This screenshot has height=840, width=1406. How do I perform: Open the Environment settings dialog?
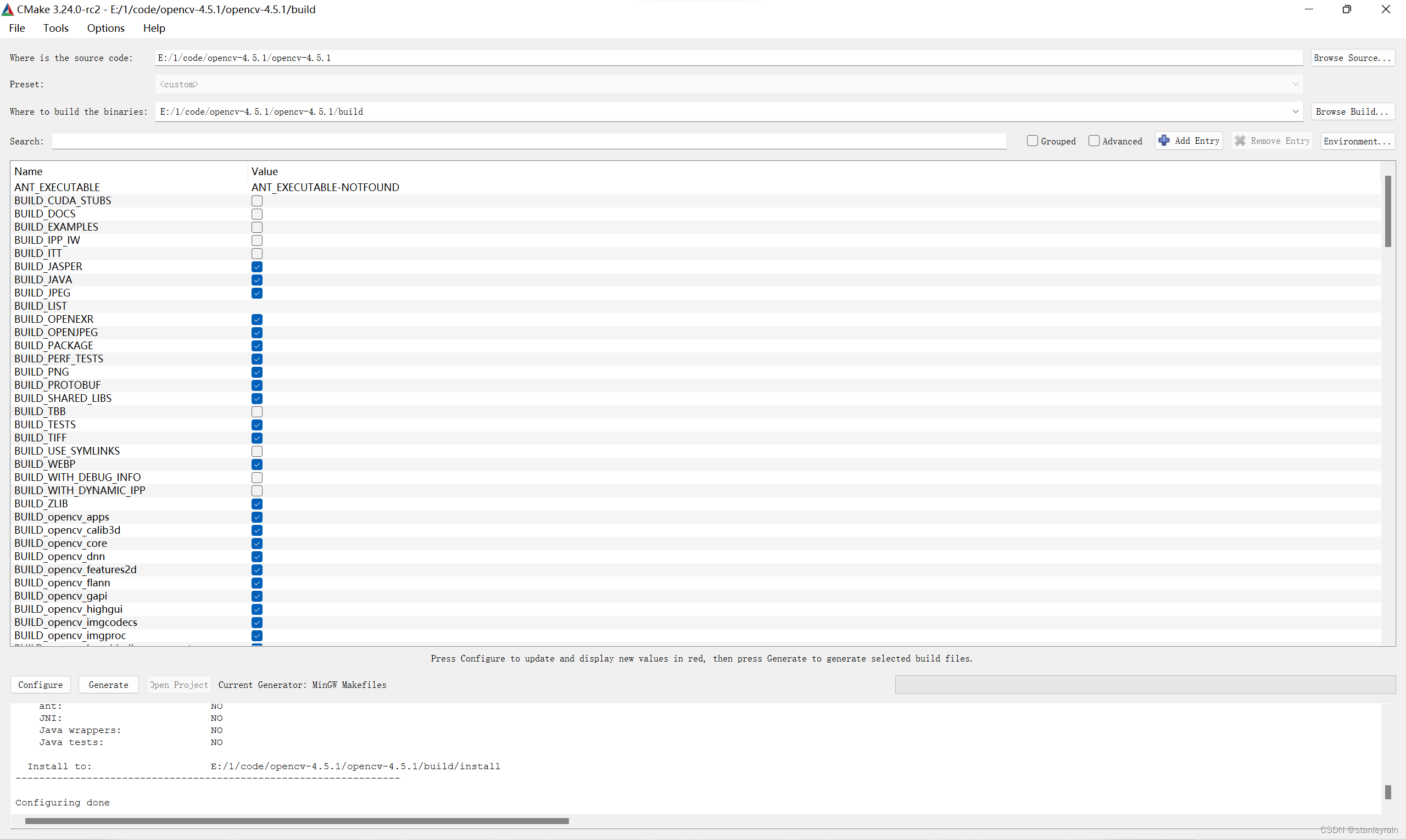1357,141
